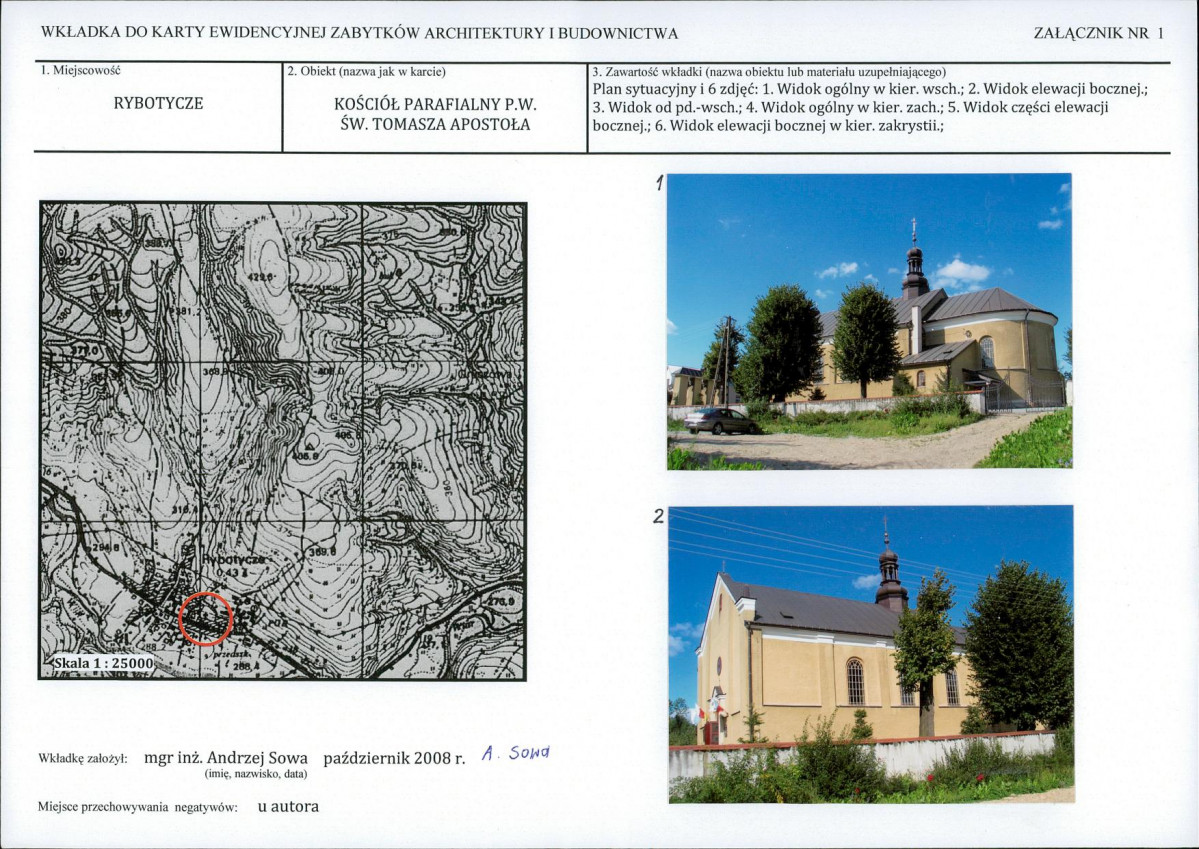Click the red circle on the map

[x=206, y=619]
